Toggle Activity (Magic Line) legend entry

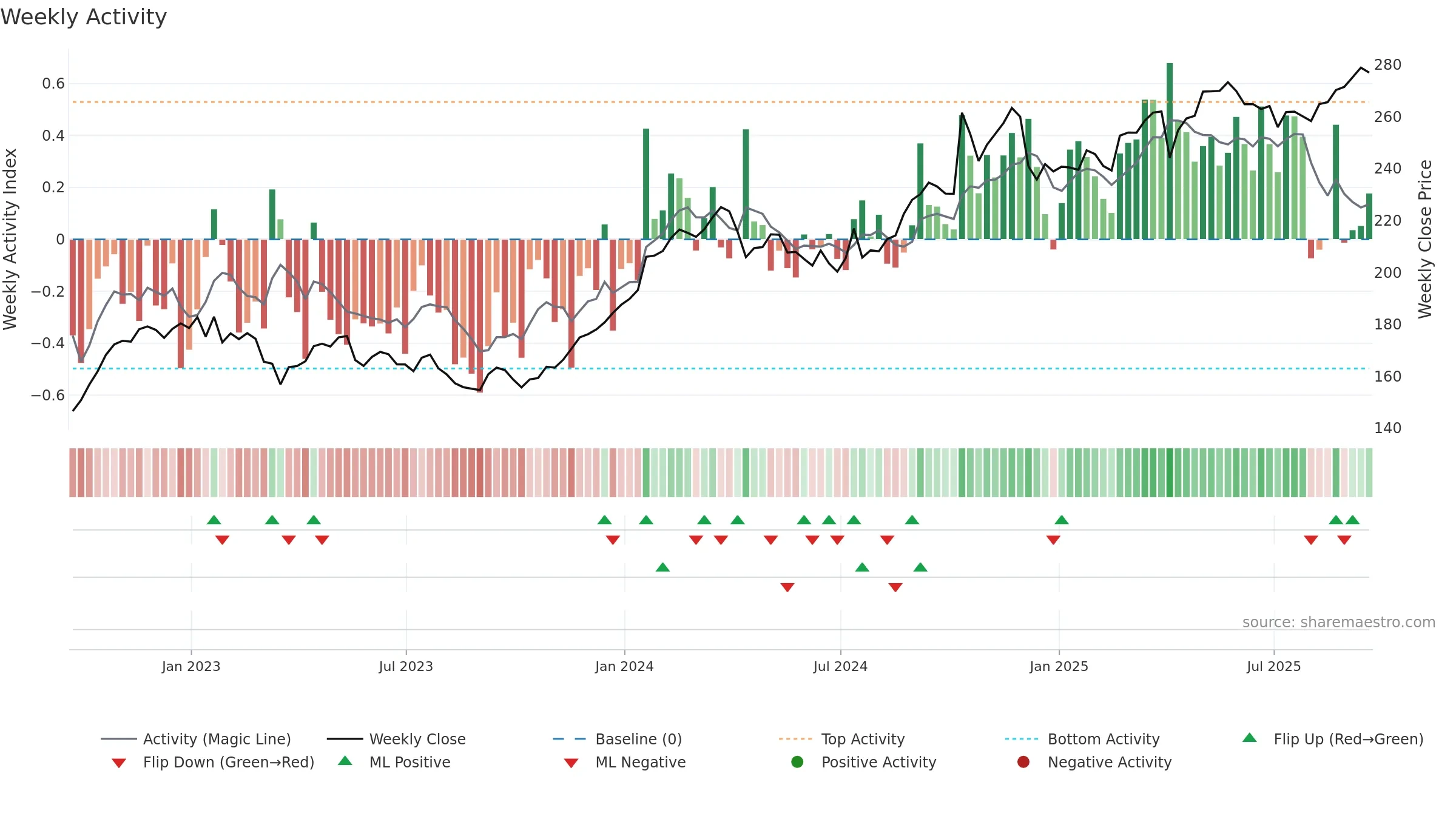point(196,739)
